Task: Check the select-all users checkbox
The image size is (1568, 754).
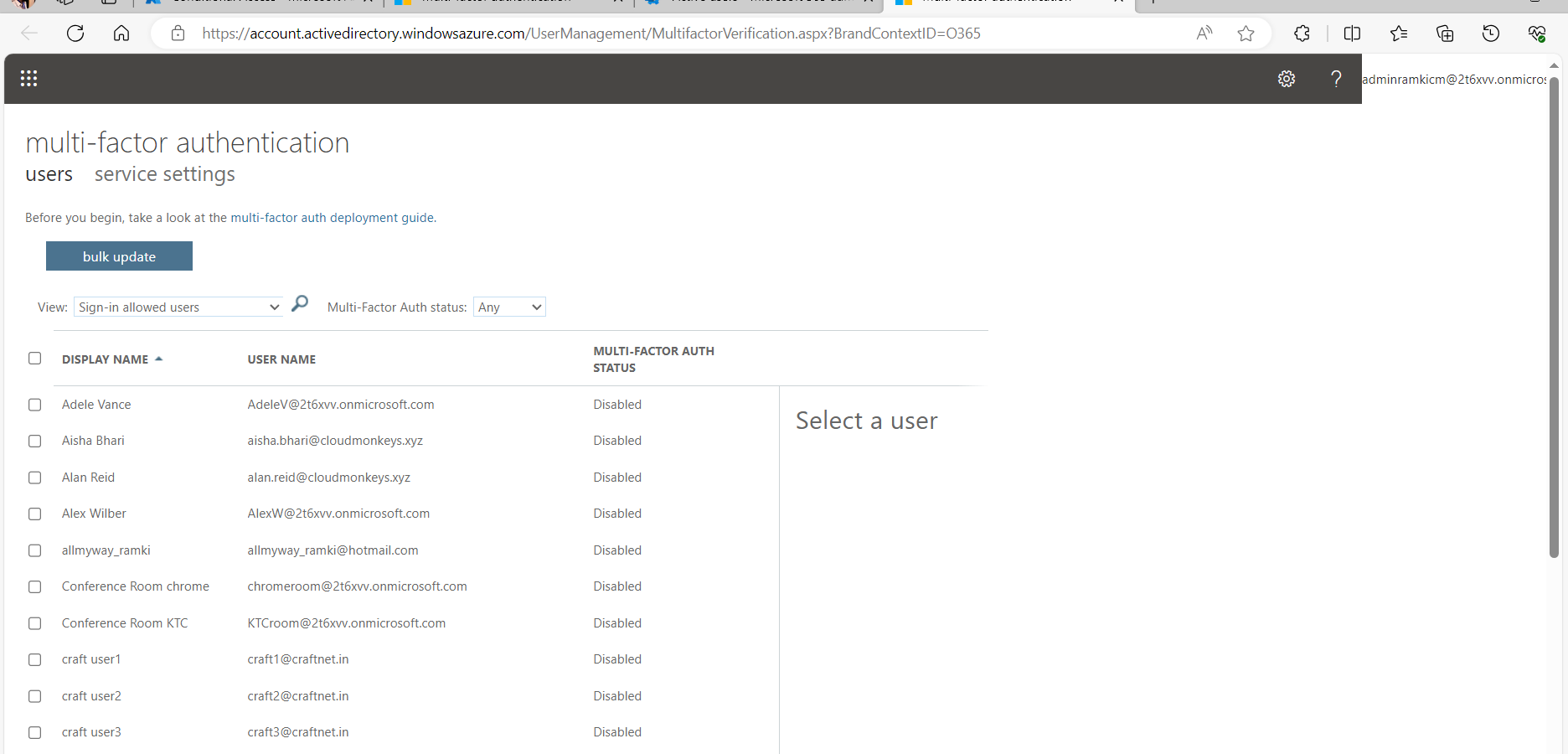Action: (x=34, y=359)
